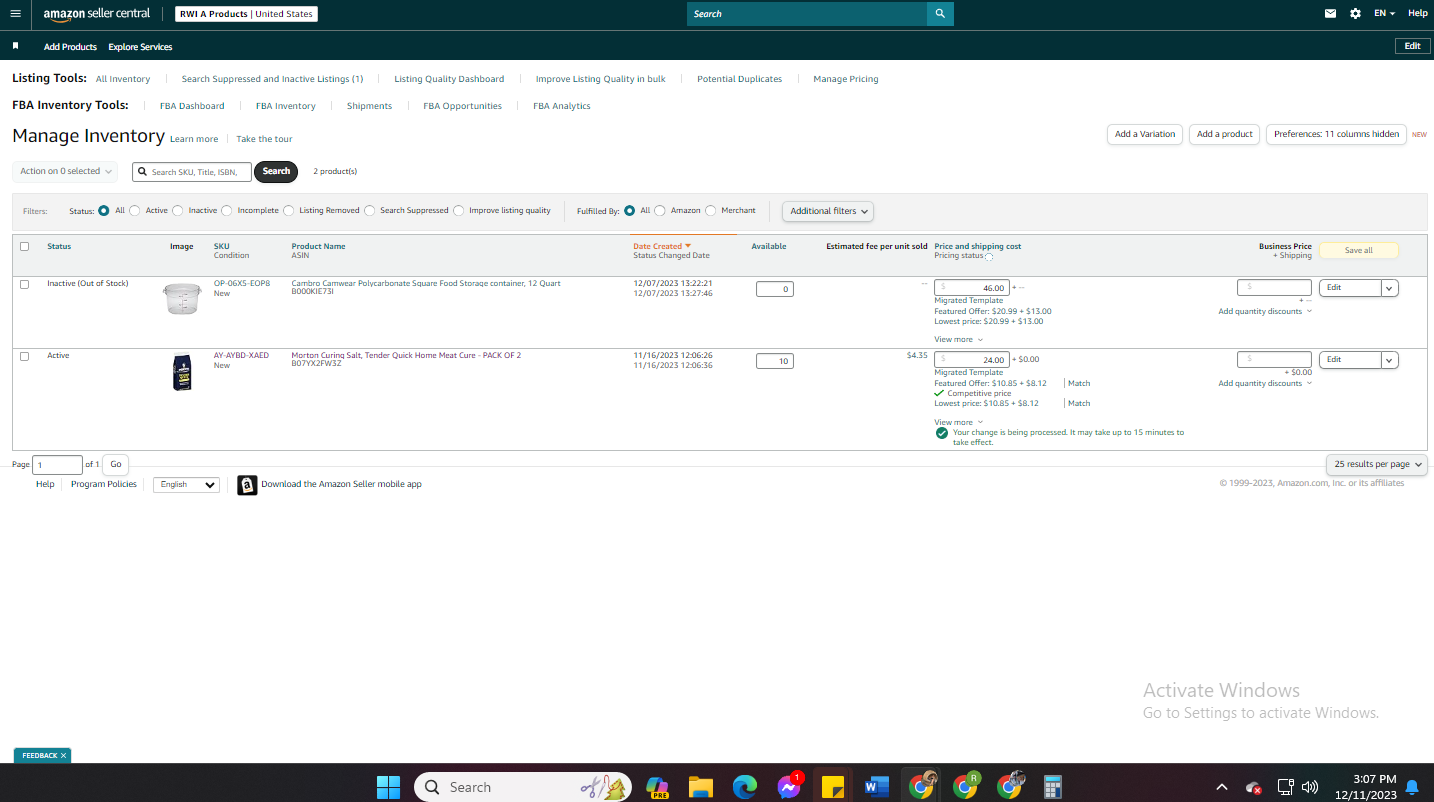The width and height of the screenshot is (1434, 802).
Task: Open the settings gear icon
Action: (x=1355, y=14)
